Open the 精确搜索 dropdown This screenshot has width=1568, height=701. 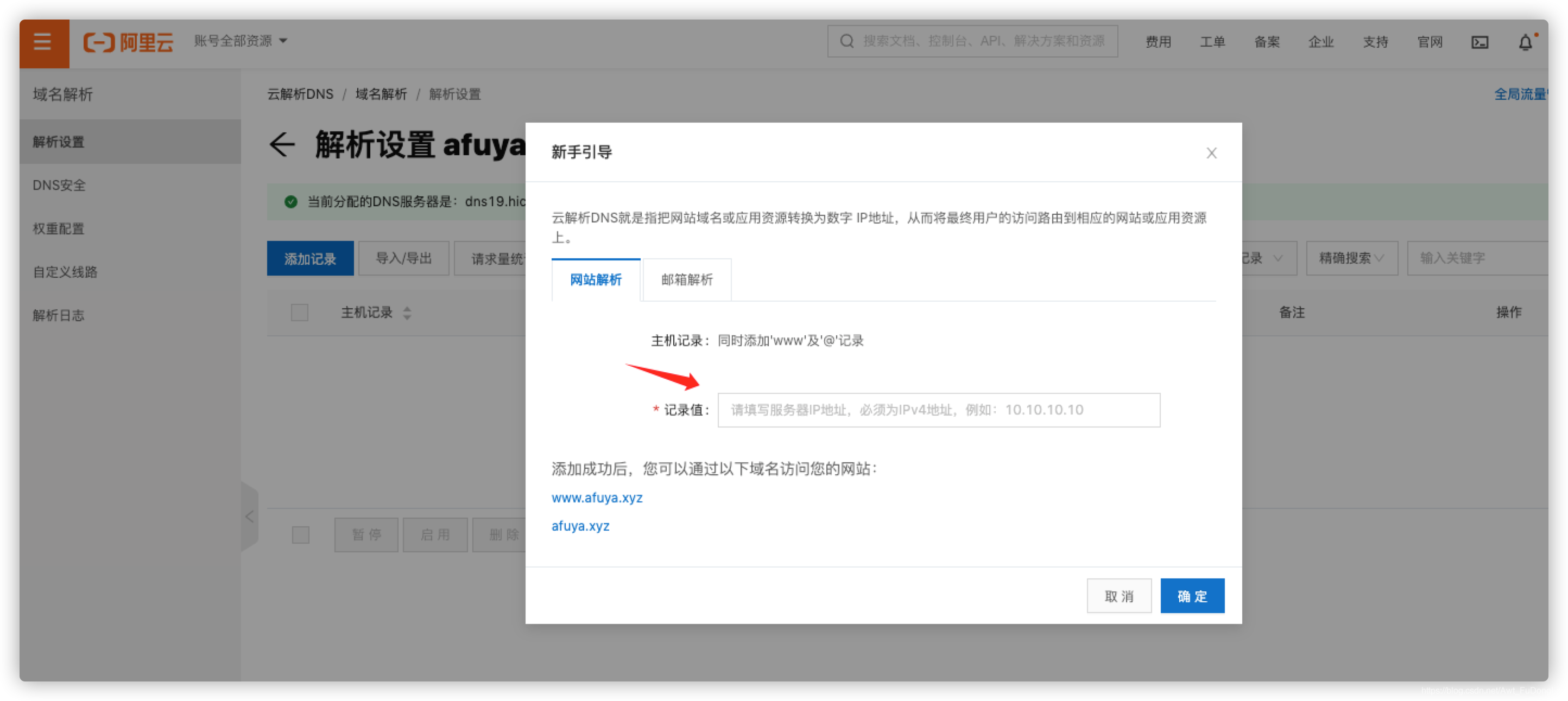coord(1351,258)
